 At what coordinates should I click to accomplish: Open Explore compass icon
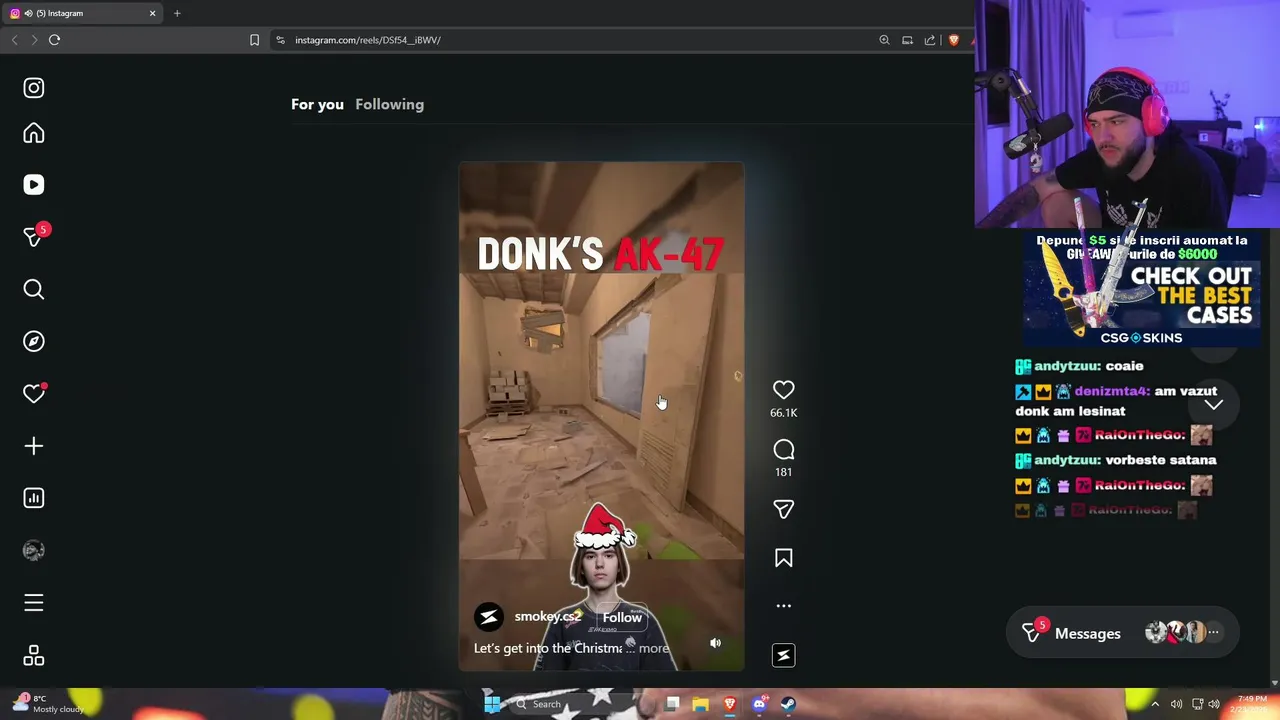coord(34,342)
